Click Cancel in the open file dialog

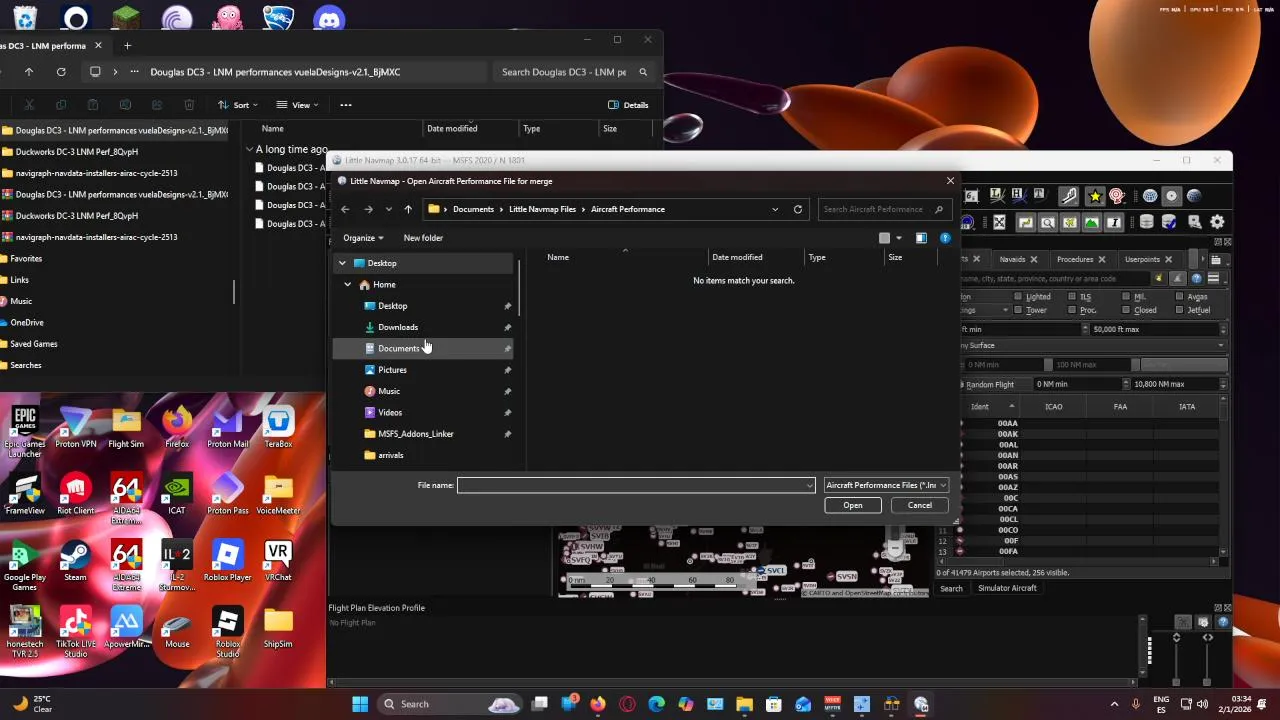coord(919,505)
